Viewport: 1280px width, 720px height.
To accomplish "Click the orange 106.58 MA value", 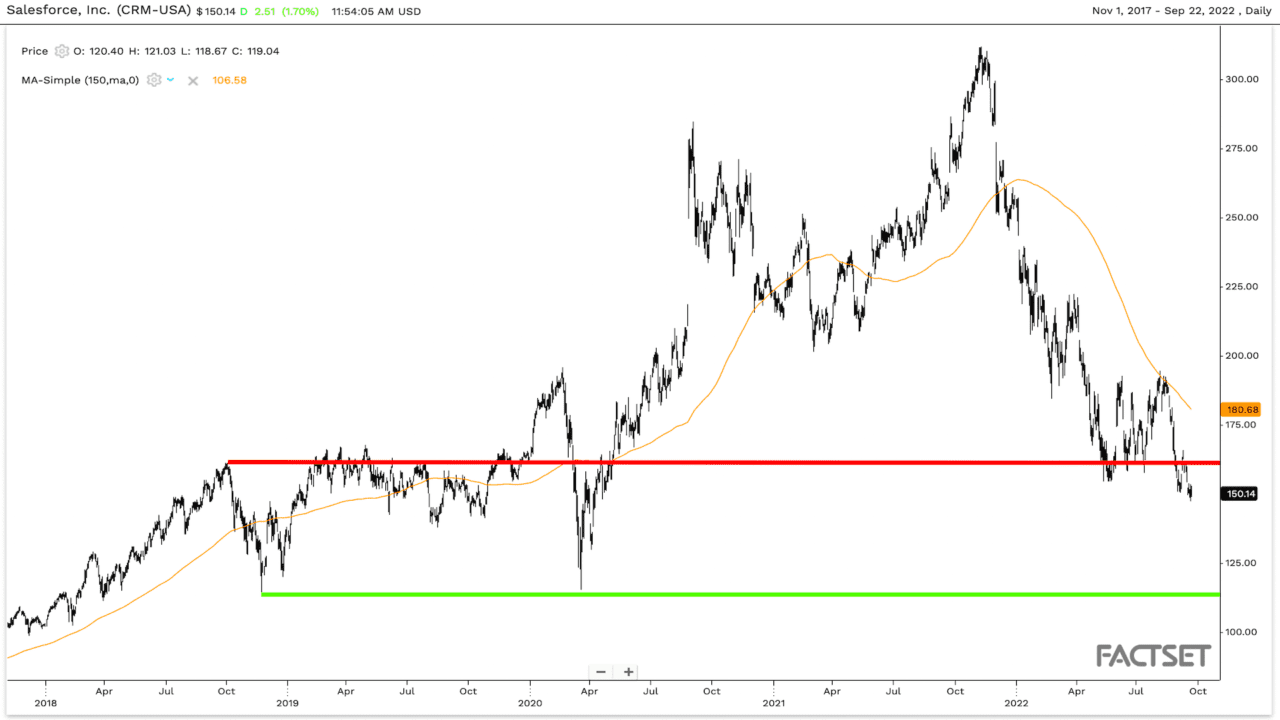I will point(229,80).
